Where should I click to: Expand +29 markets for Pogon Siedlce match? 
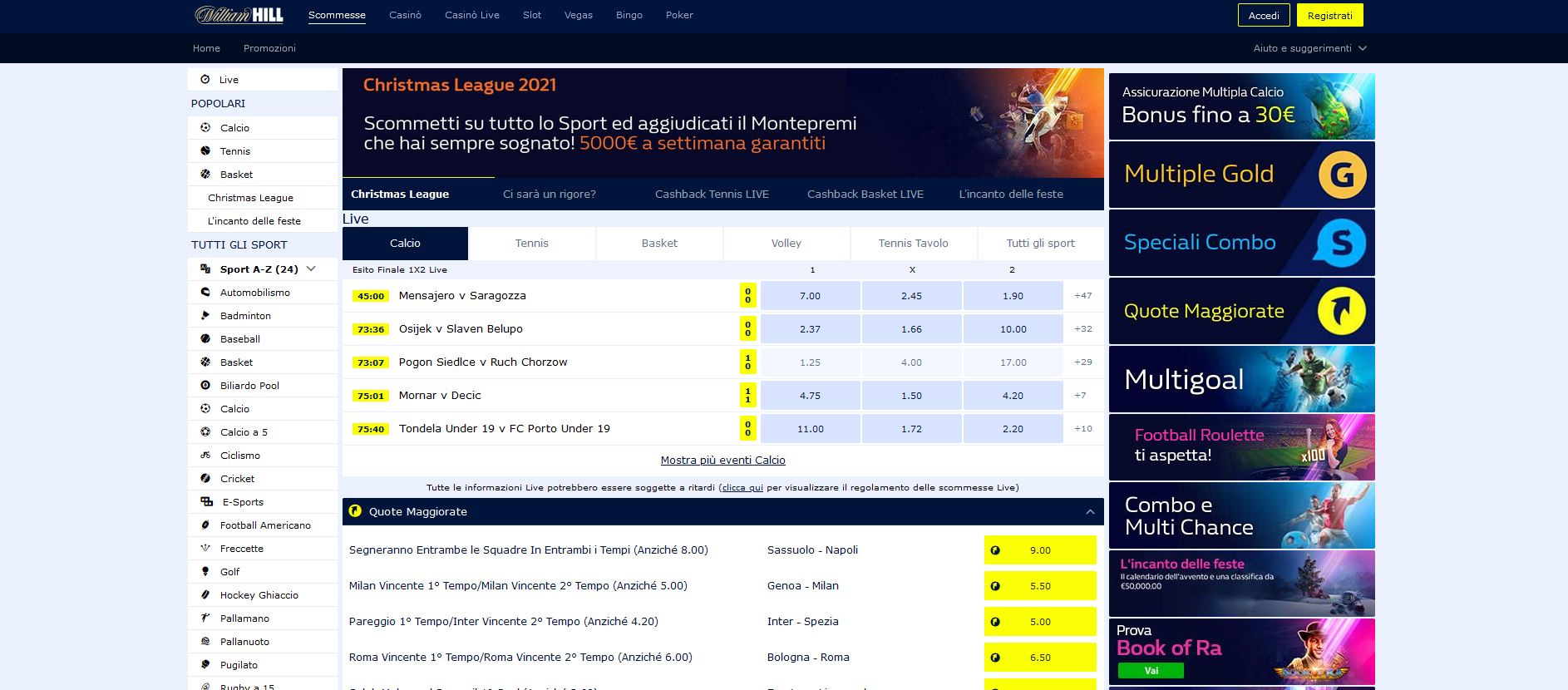pos(1082,362)
